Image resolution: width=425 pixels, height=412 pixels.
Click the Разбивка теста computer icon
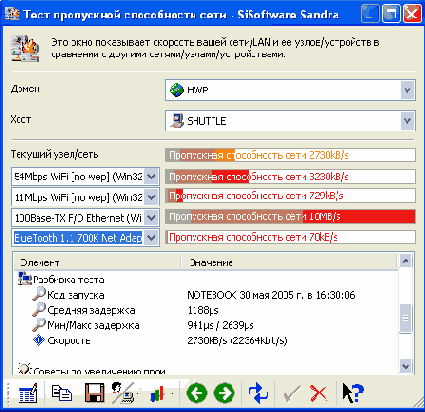point(24,279)
